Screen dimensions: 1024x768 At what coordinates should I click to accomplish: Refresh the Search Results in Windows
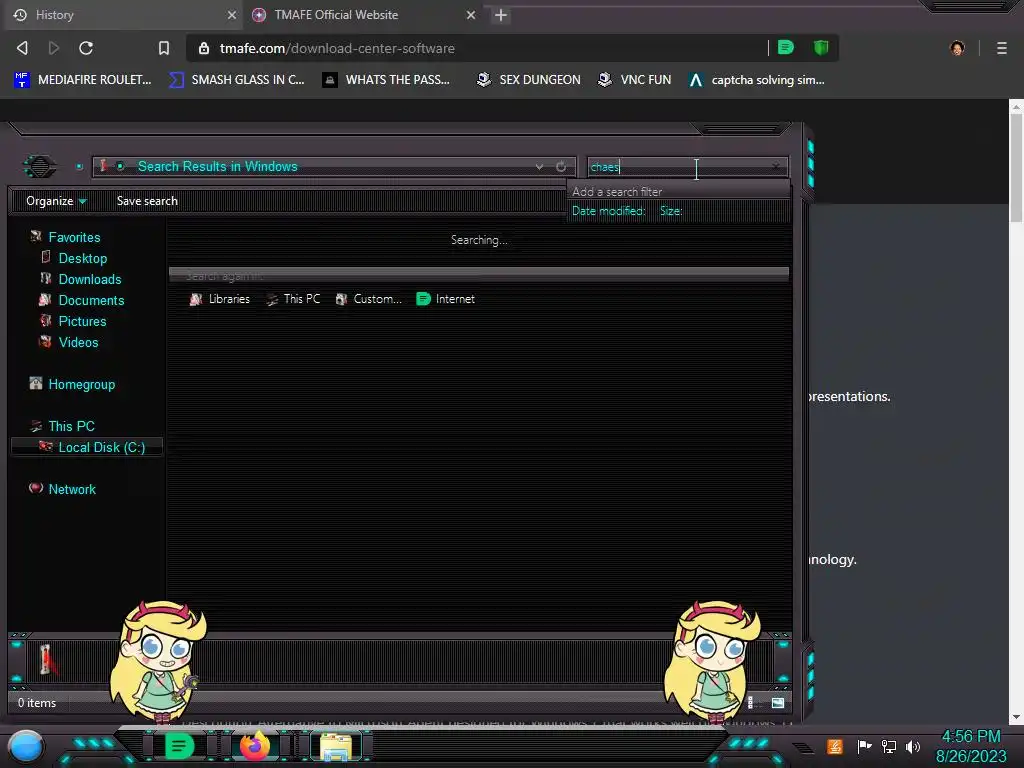point(561,167)
